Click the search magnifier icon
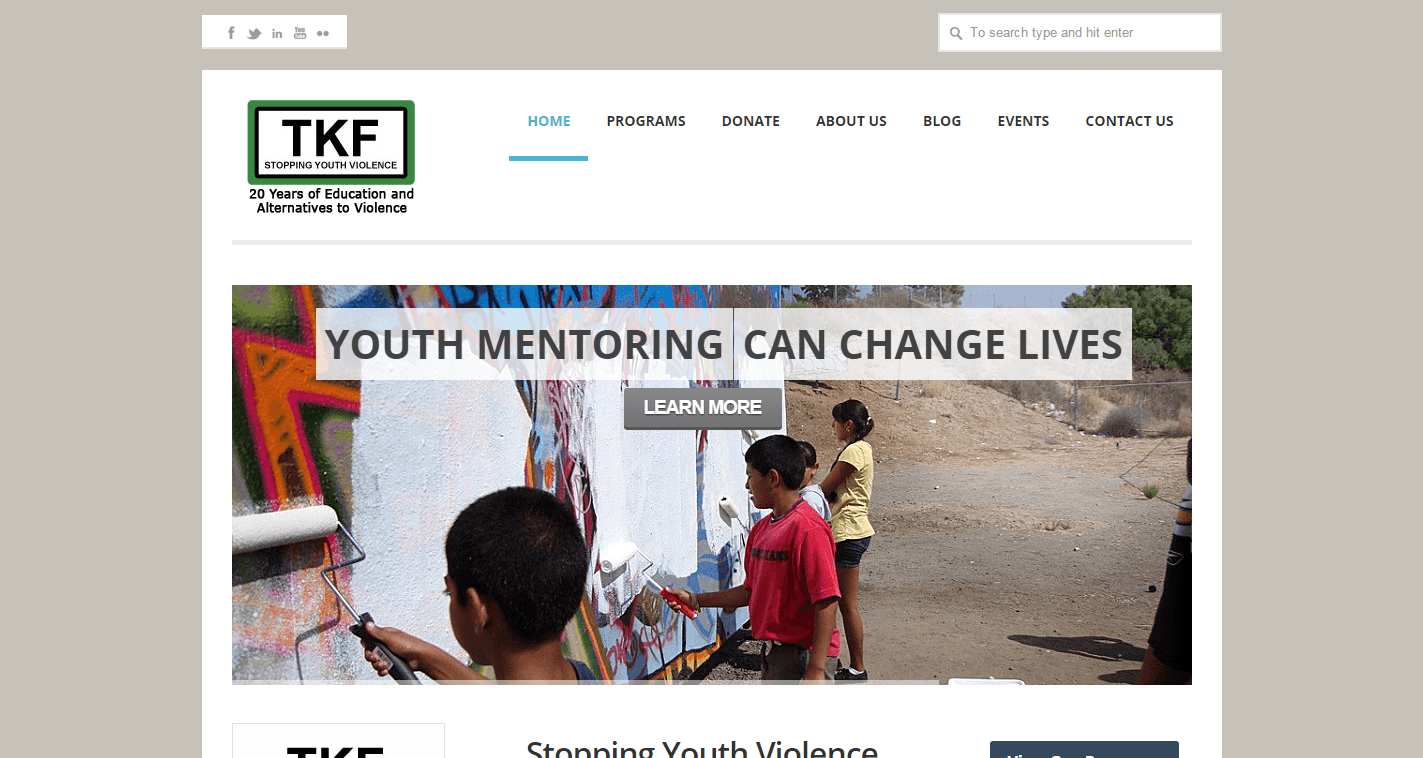The height and width of the screenshot is (758, 1423). (x=956, y=33)
